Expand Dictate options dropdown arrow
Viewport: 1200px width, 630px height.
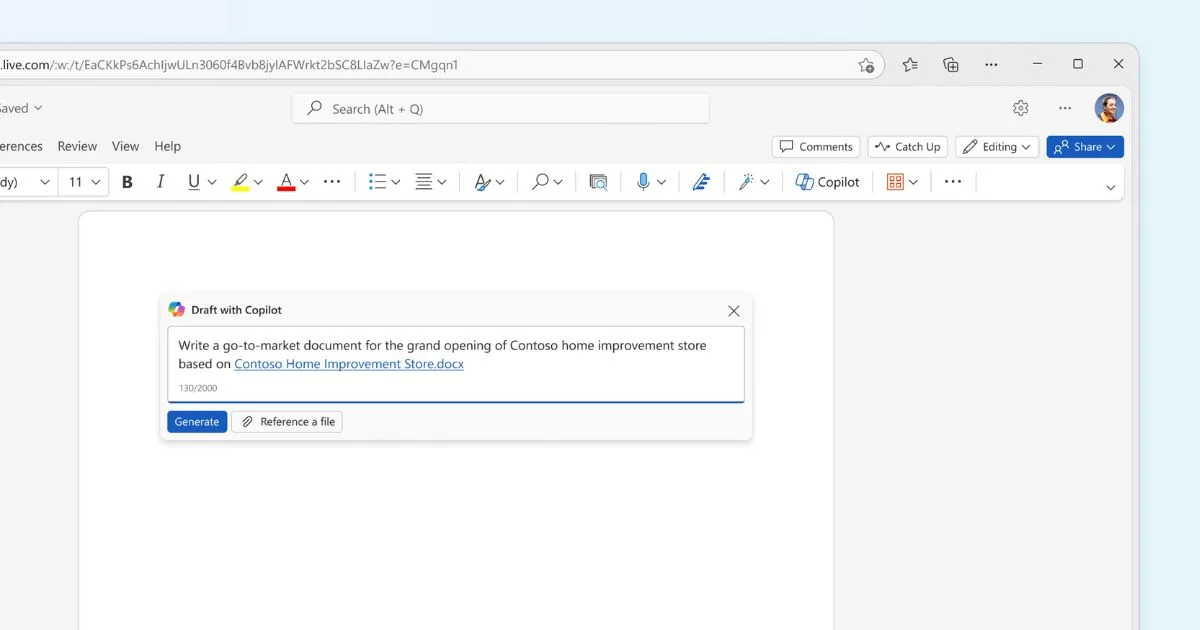(661, 182)
